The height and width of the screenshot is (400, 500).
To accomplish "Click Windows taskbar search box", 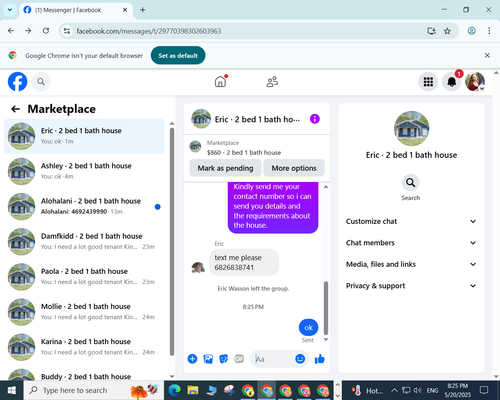I will click(x=93, y=390).
